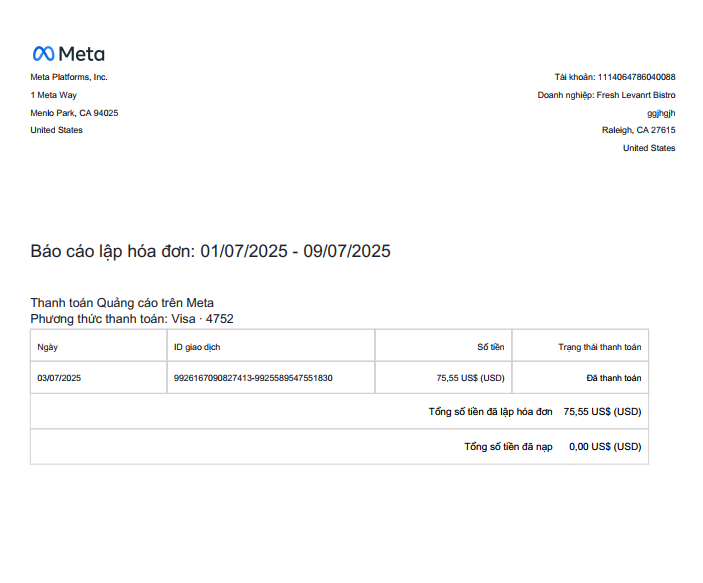
Task: Select 'Phương thức thanh toán: Visa · 4752'
Action: point(132,319)
